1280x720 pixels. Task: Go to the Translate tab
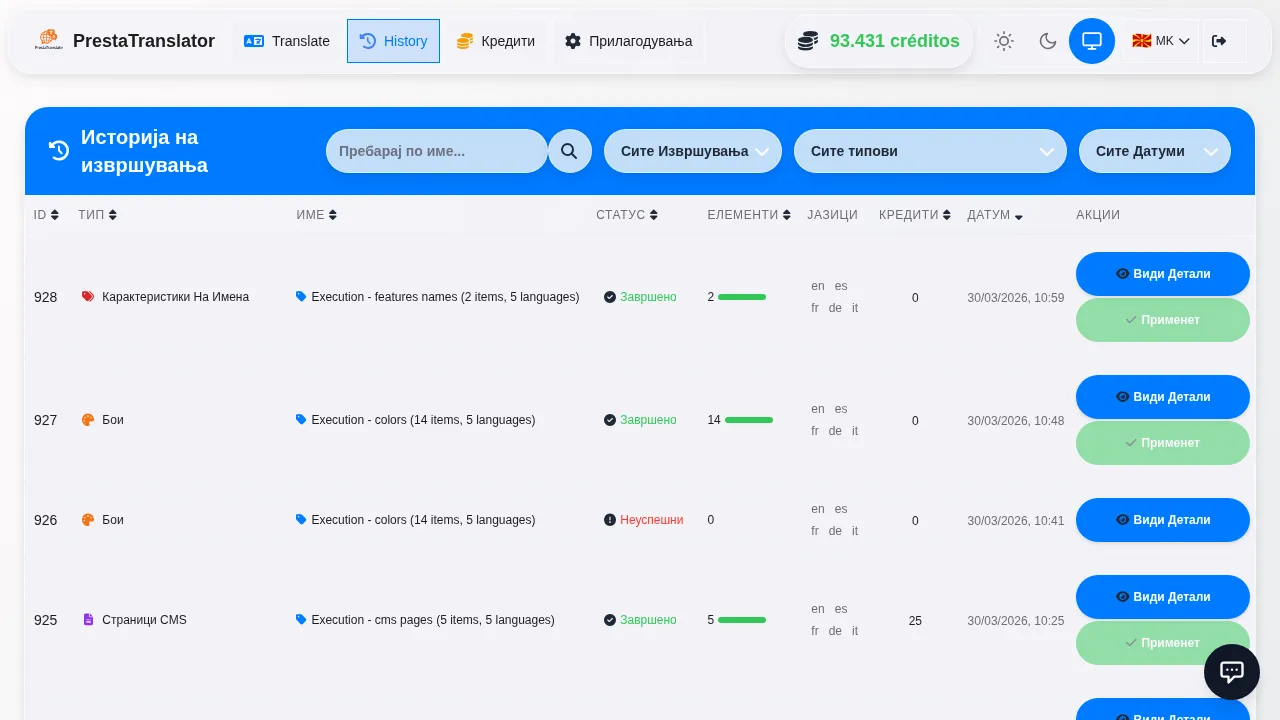click(x=287, y=41)
